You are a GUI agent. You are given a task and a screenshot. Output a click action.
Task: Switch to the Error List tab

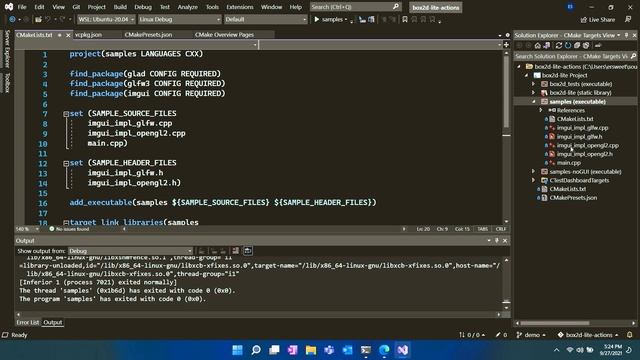point(28,322)
